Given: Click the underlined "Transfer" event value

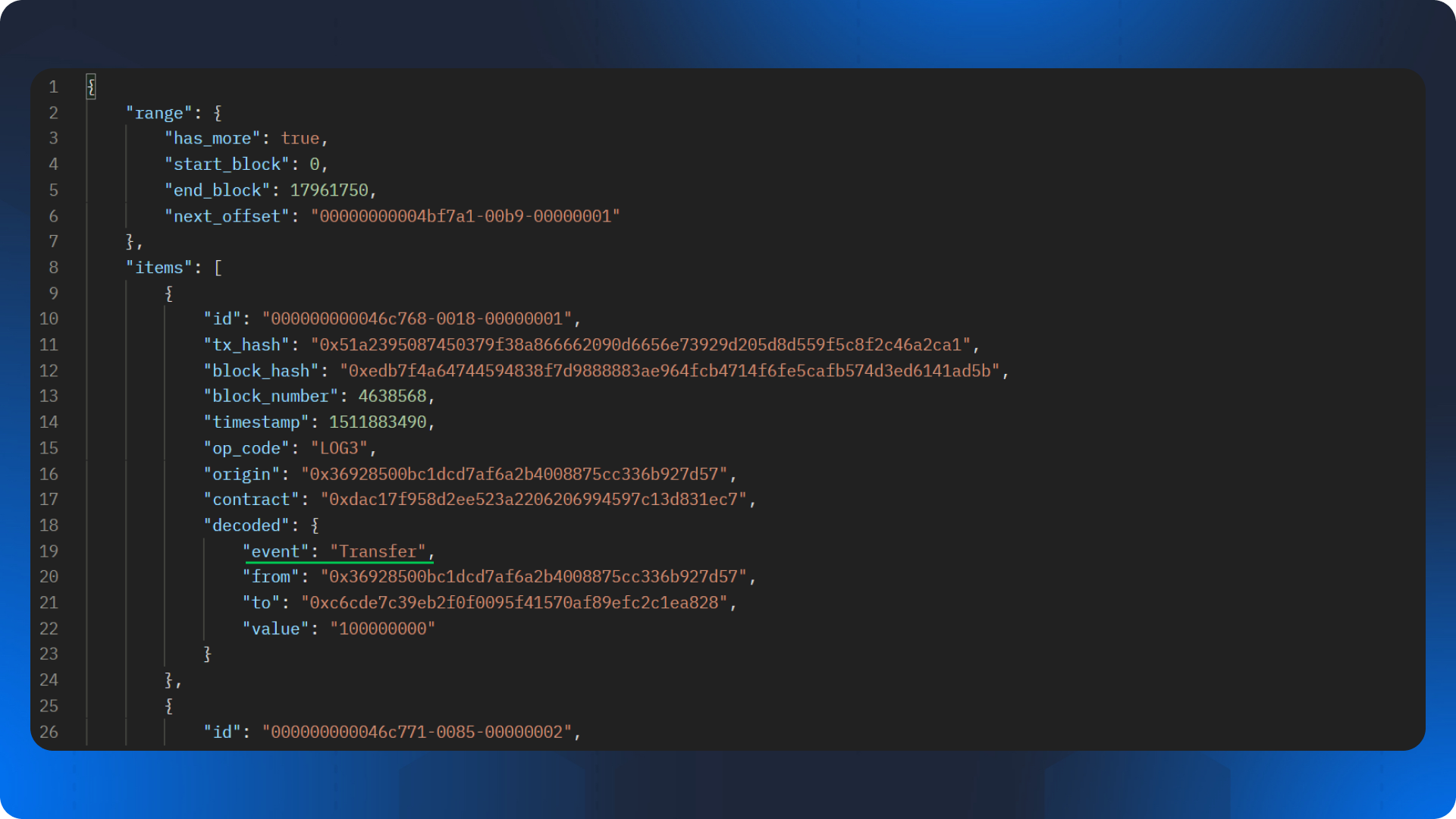Looking at the screenshot, I should pos(378,551).
